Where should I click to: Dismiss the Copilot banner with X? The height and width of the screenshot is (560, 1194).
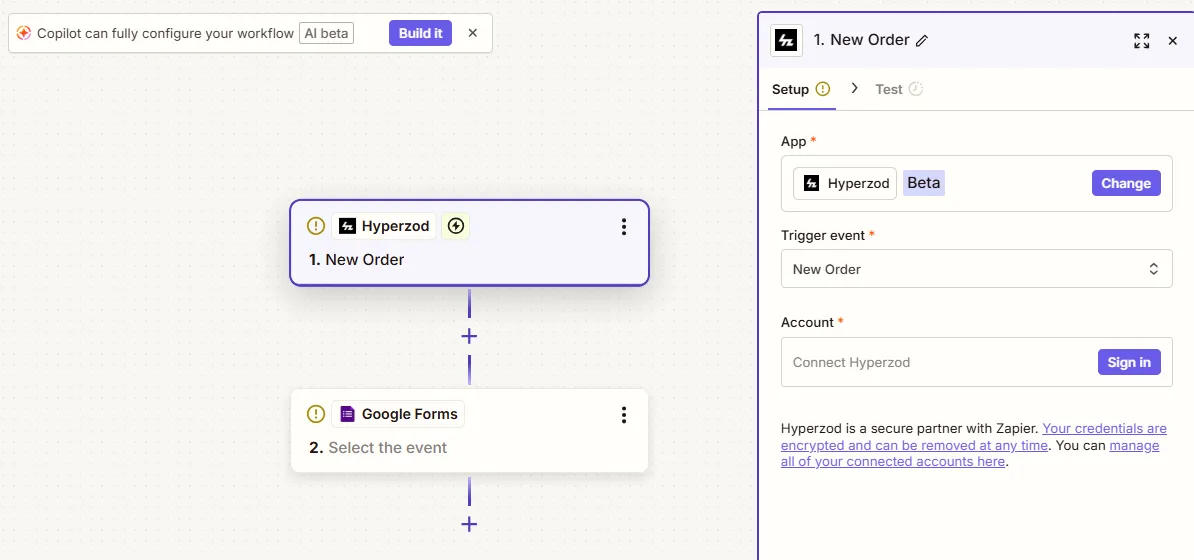[x=472, y=34]
